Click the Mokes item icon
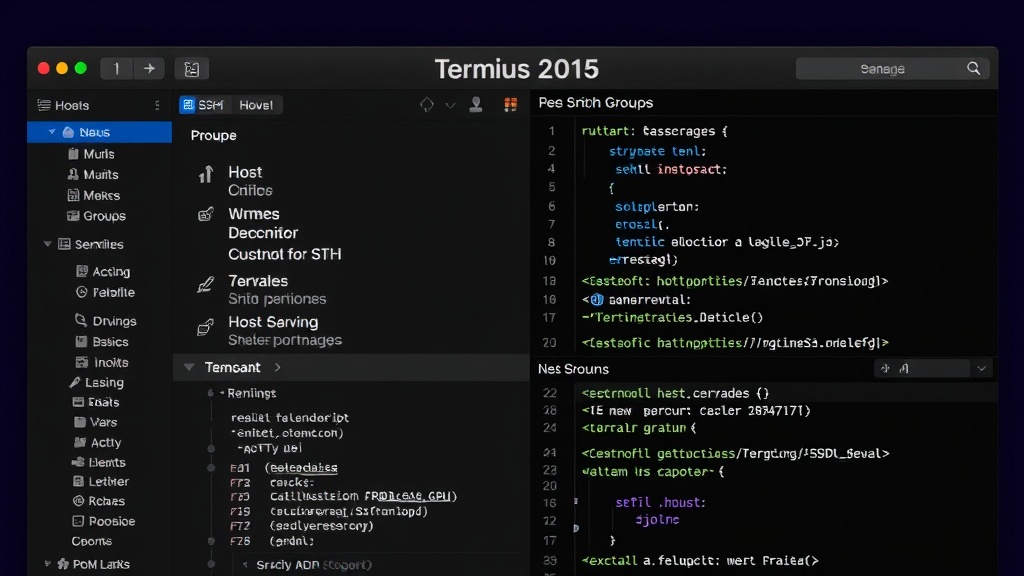This screenshot has height=576, width=1024. point(73,195)
